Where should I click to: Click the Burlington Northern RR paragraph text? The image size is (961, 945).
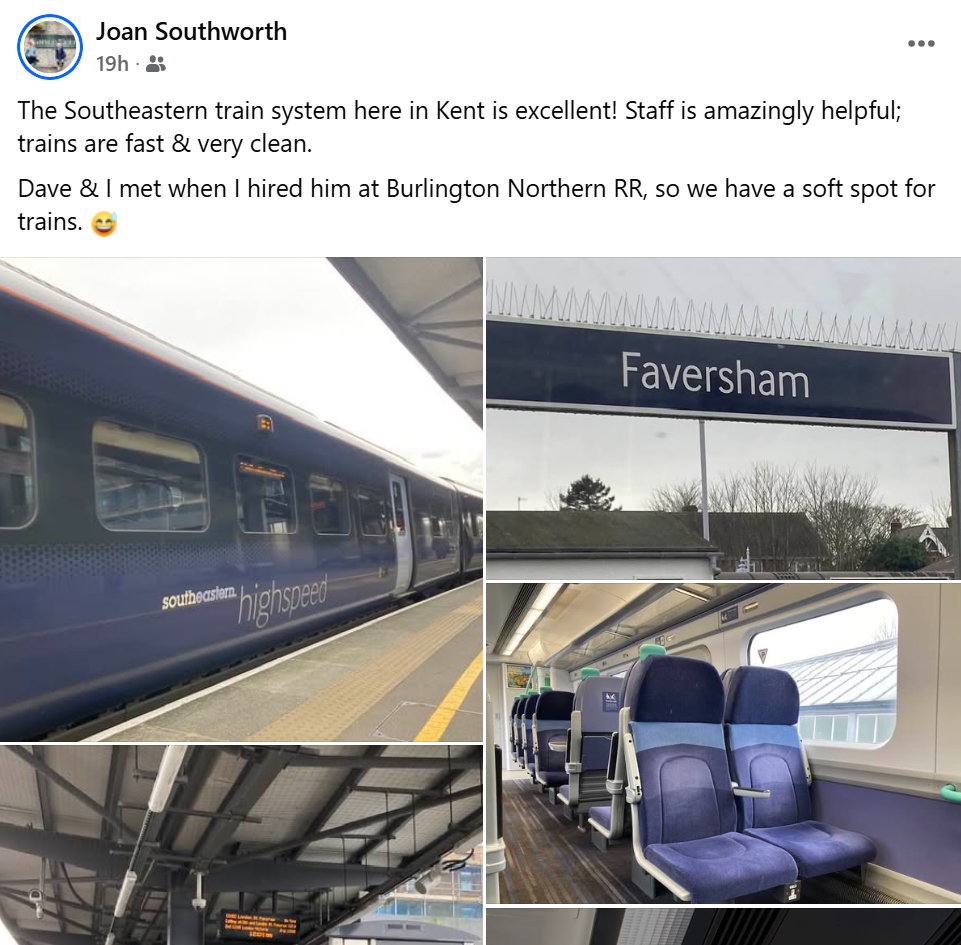pyautogui.click(x=476, y=205)
